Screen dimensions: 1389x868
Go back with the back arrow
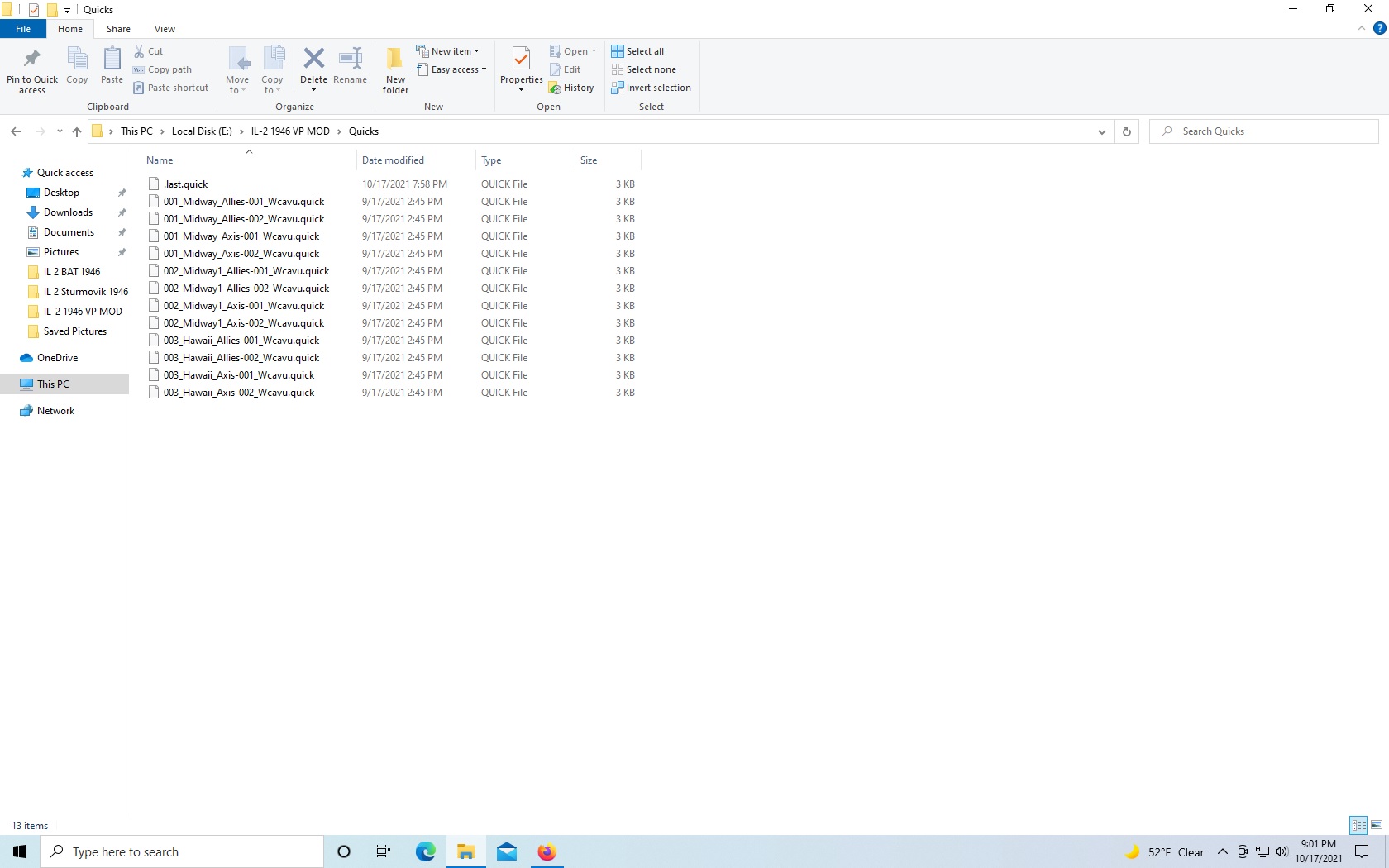point(16,131)
